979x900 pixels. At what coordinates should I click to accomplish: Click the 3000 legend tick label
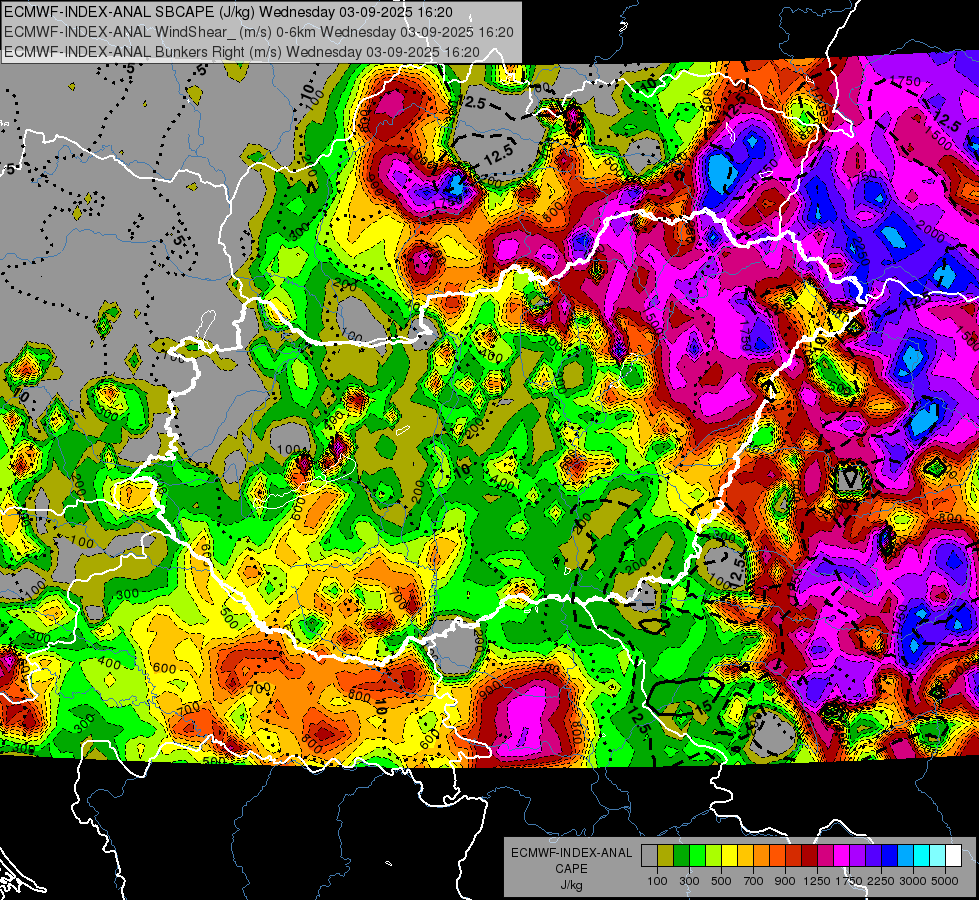point(913,881)
